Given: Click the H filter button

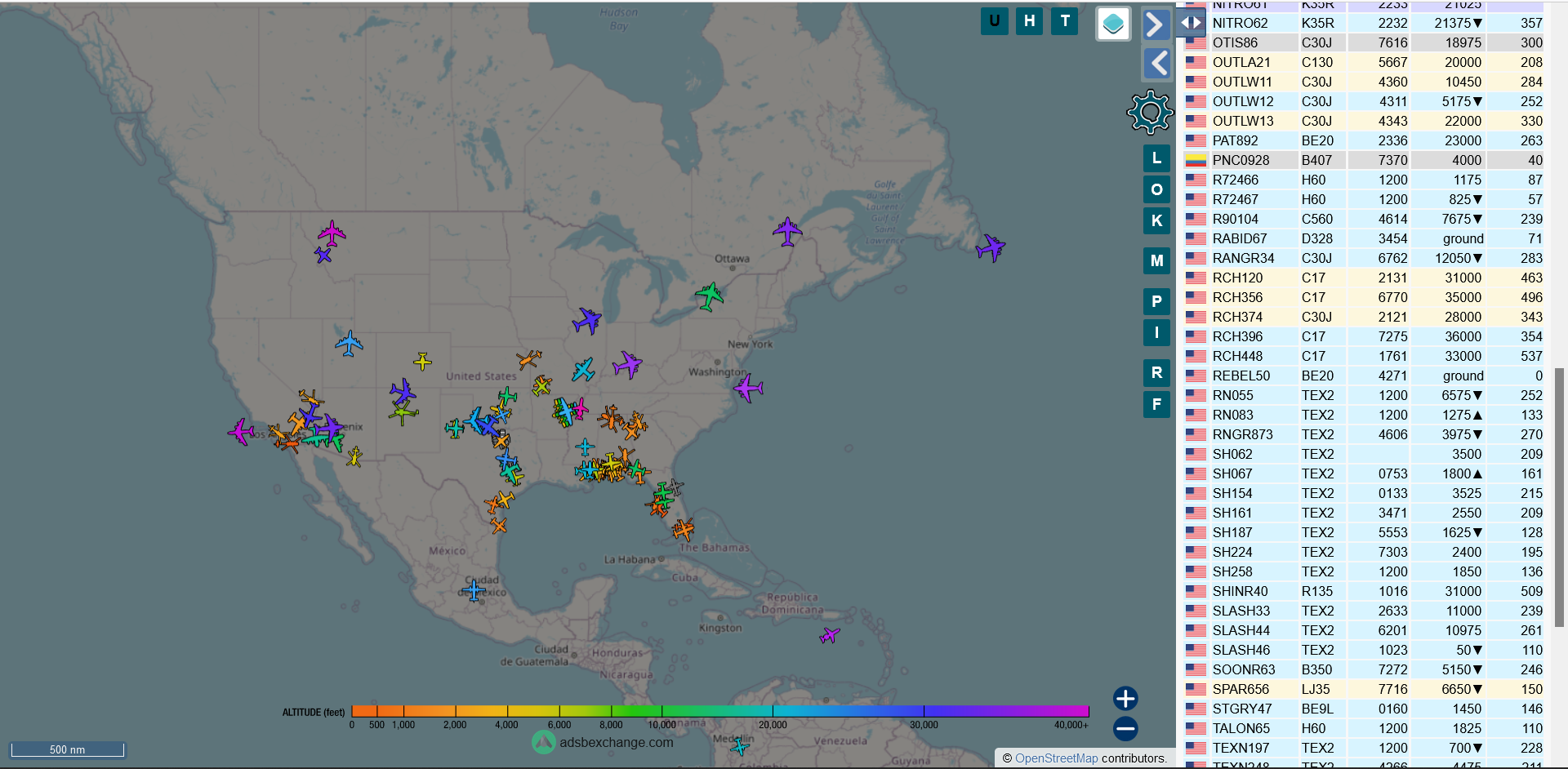Looking at the screenshot, I should pos(1029,21).
